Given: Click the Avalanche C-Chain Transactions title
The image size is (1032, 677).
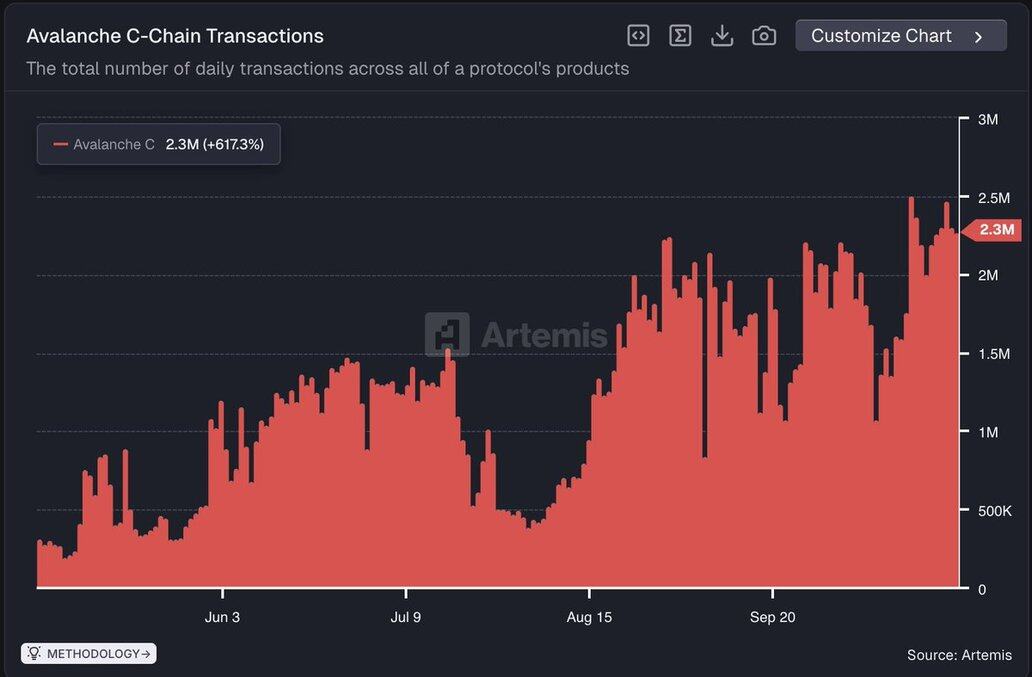Looking at the screenshot, I should tap(175, 36).
